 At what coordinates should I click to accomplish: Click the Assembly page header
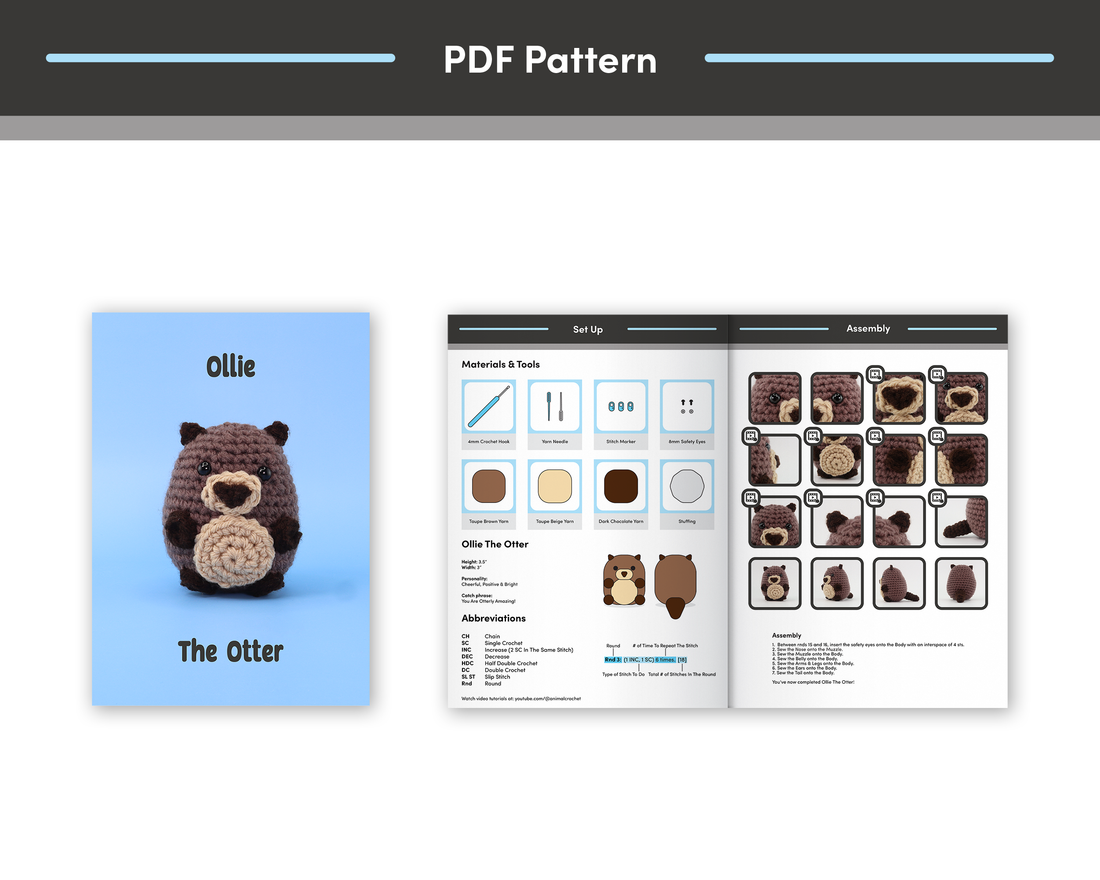coord(868,329)
